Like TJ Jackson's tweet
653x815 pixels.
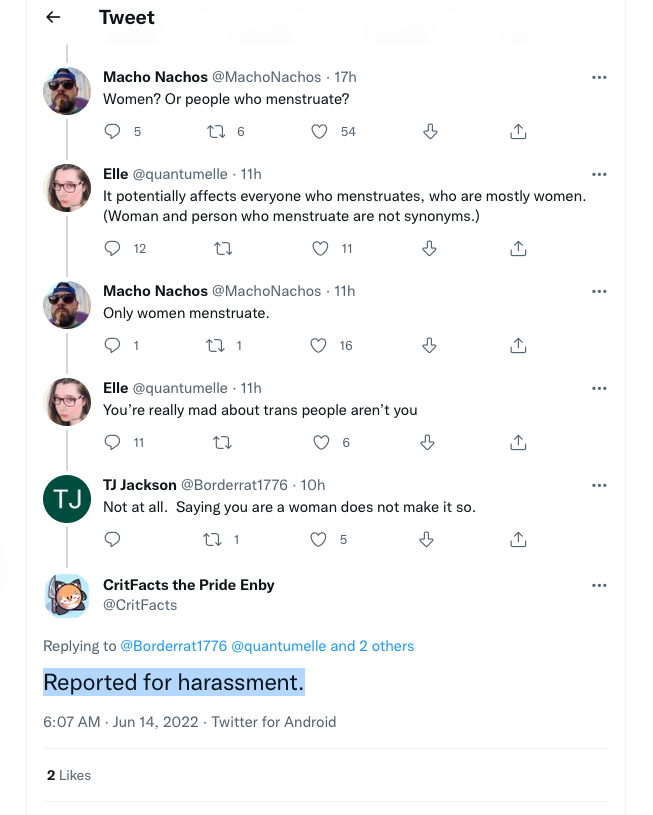[x=319, y=539]
